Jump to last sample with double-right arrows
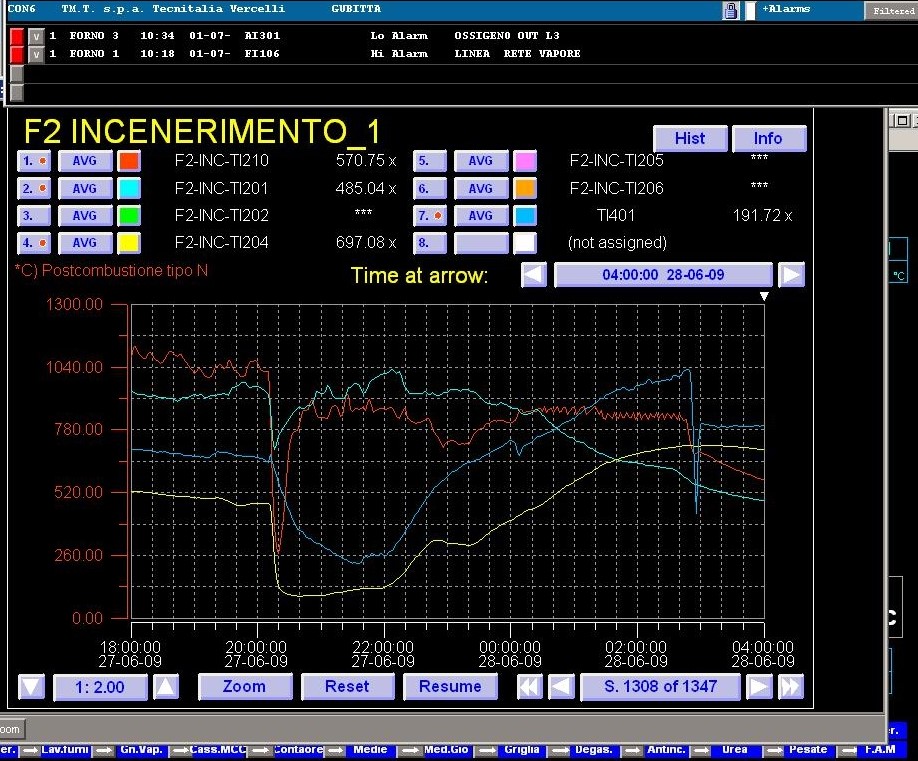The height and width of the screenshot is (761, 918). coord(790,687)
